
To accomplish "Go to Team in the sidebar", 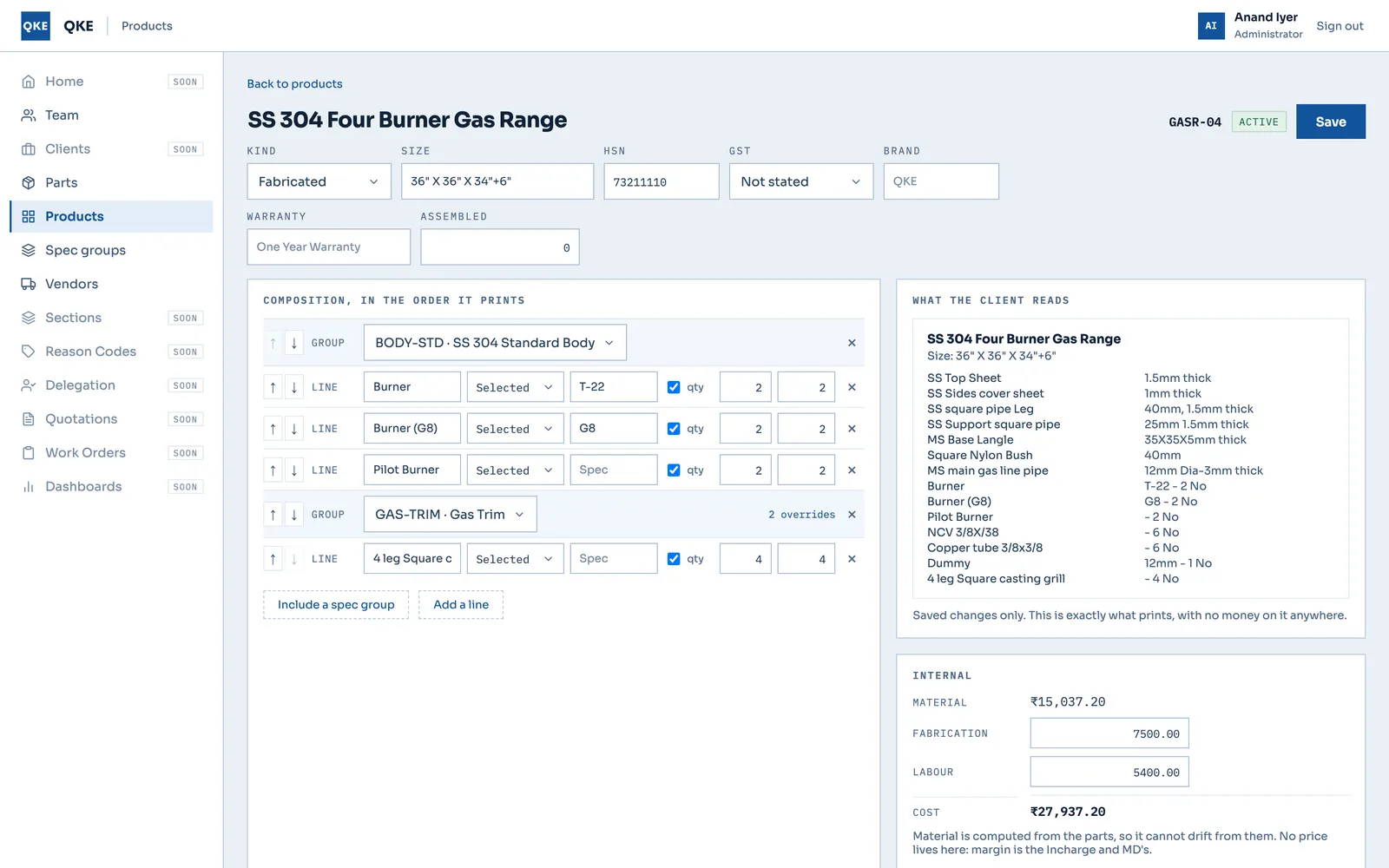I will coord(111,115).
